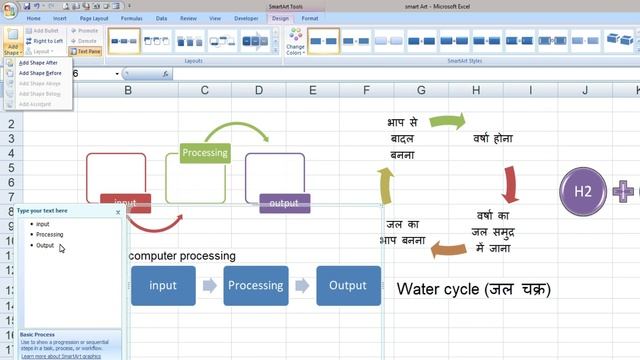Click the input bullet in text pane
Screen dimensions: 640x360
[x=42, y=224]
